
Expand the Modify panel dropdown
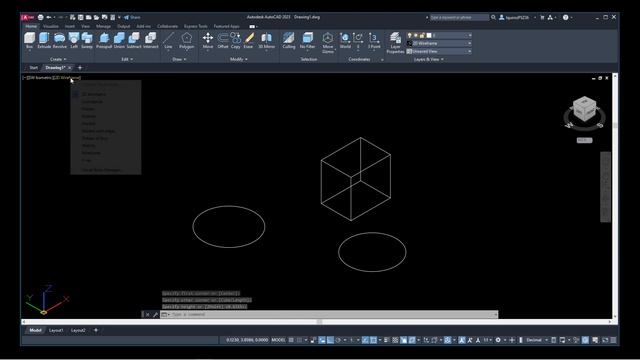point(239,59)
